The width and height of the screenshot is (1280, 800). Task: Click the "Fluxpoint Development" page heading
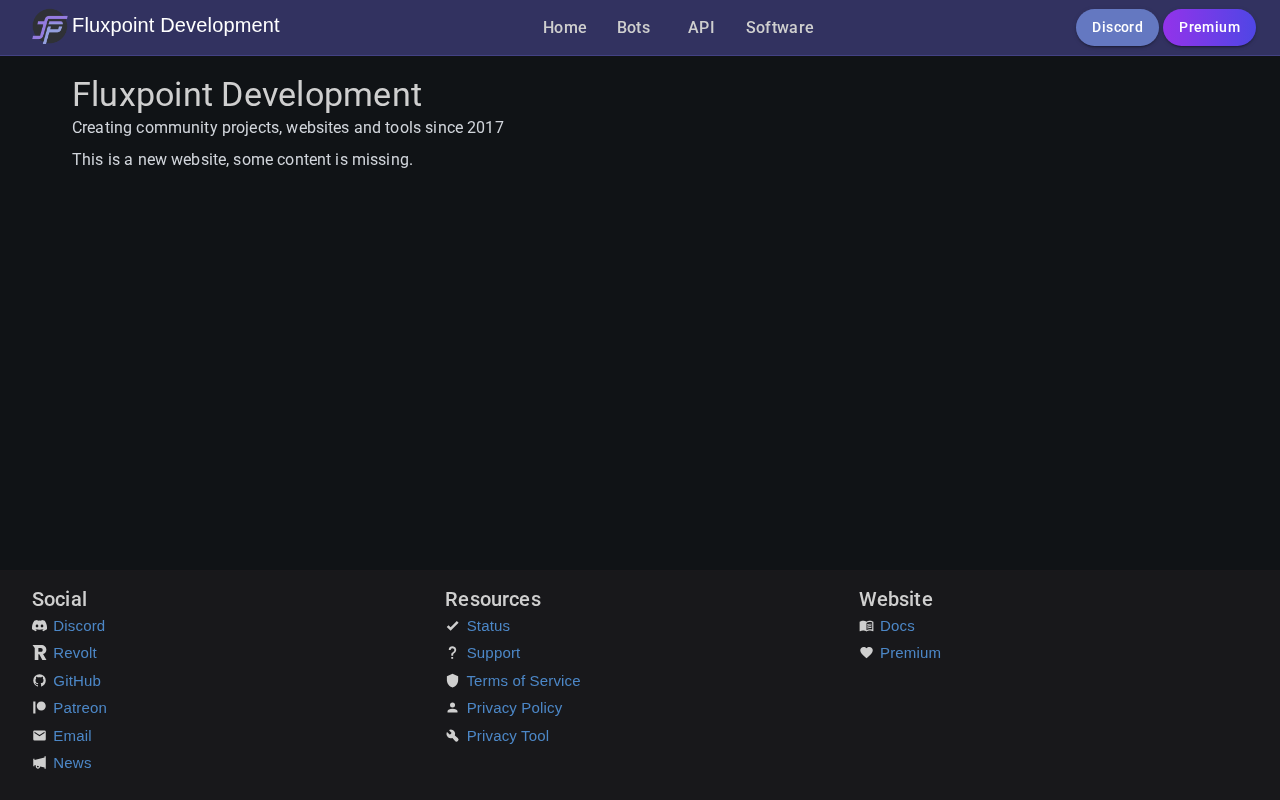tap(247, 94)
